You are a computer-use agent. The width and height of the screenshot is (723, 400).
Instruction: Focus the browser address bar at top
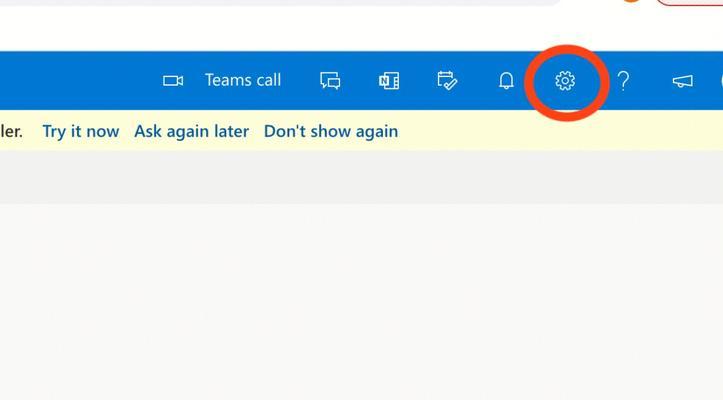pos(277,2)
